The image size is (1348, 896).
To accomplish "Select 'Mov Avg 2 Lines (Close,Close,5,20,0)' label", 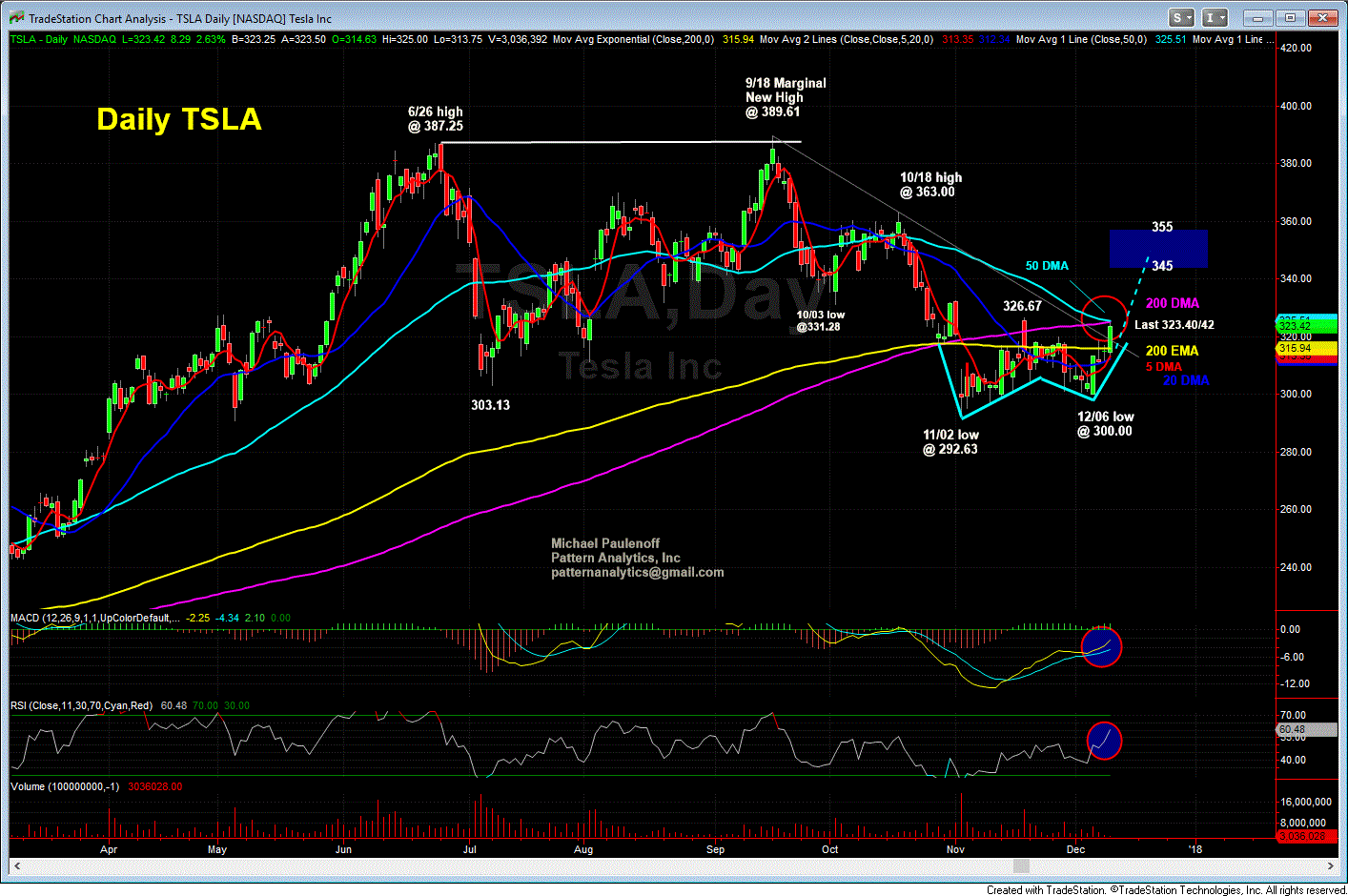I will [x=847, y=39].
